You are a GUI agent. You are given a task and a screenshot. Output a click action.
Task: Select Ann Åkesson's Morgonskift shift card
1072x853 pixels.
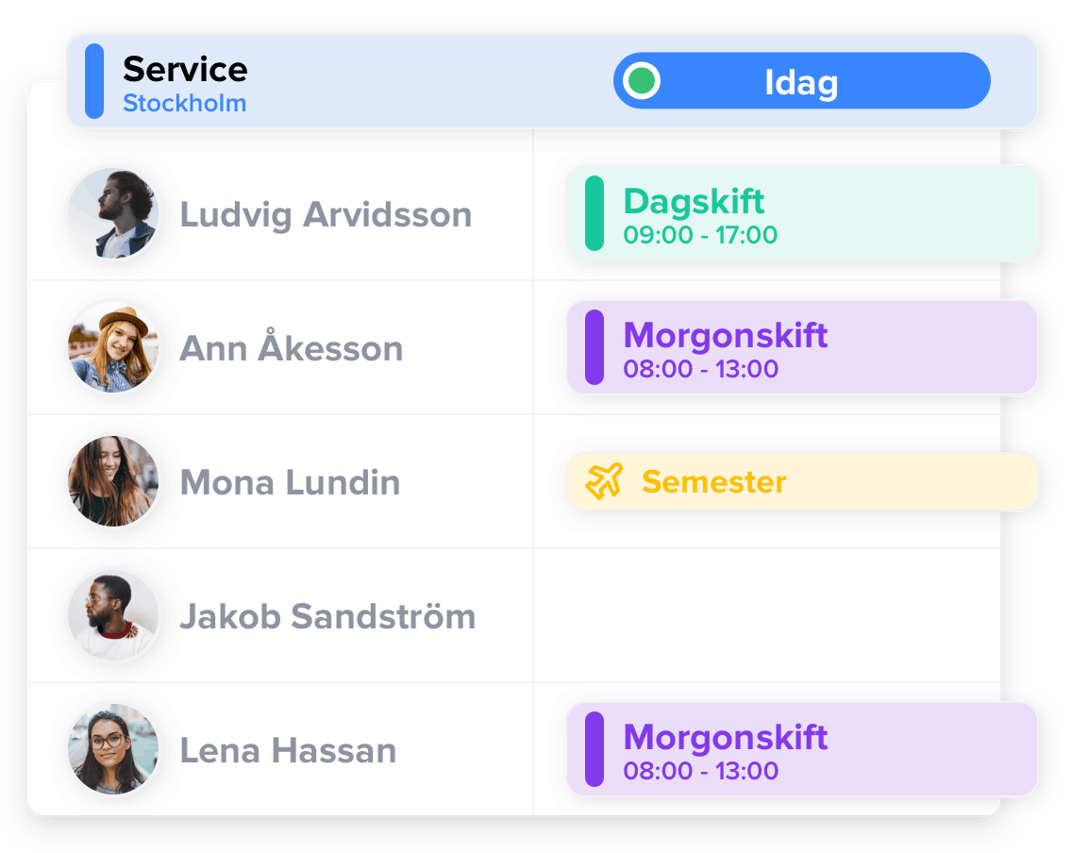click(802, 348)
